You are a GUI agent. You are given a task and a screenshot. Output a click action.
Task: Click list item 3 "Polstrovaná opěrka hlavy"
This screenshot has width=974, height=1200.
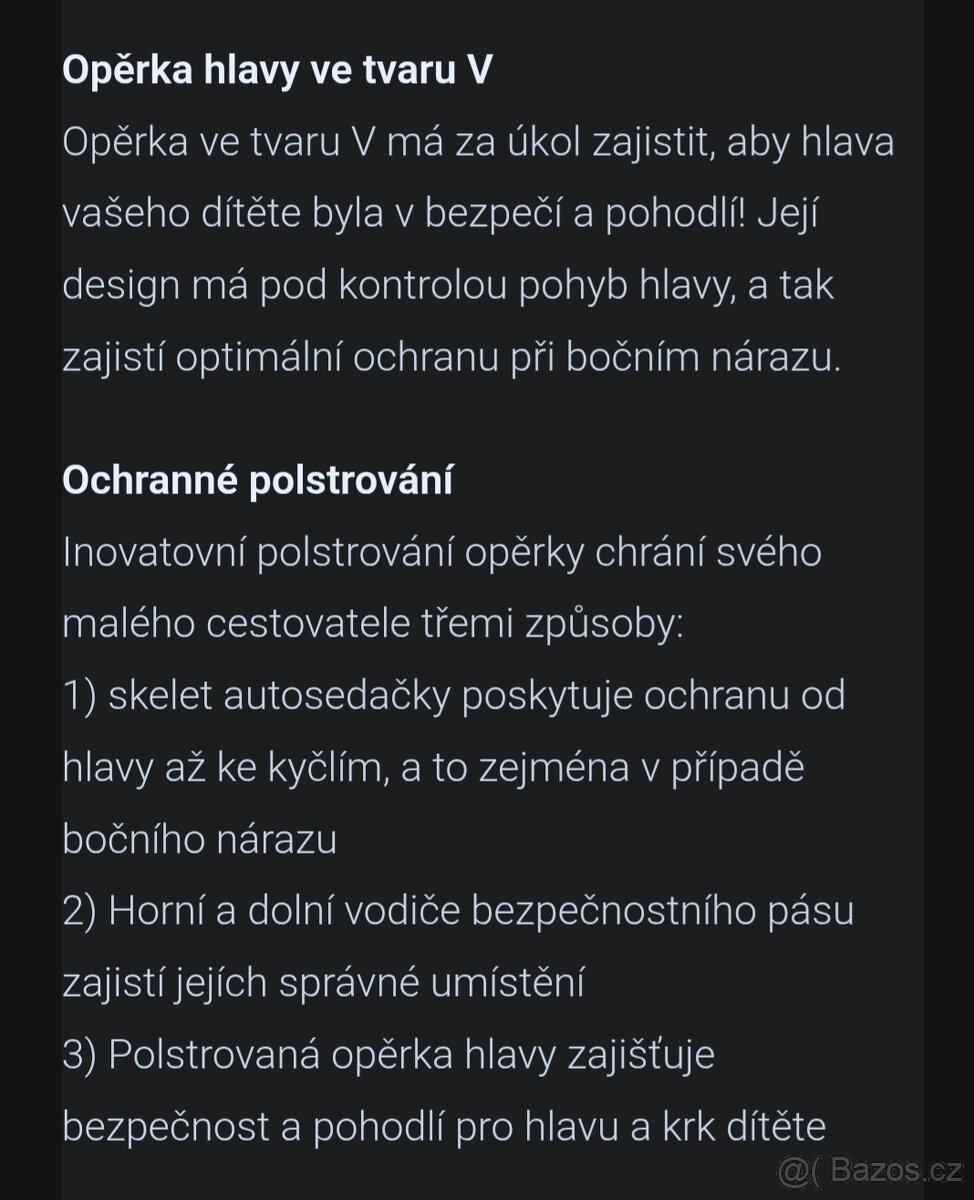(389, 1056)
